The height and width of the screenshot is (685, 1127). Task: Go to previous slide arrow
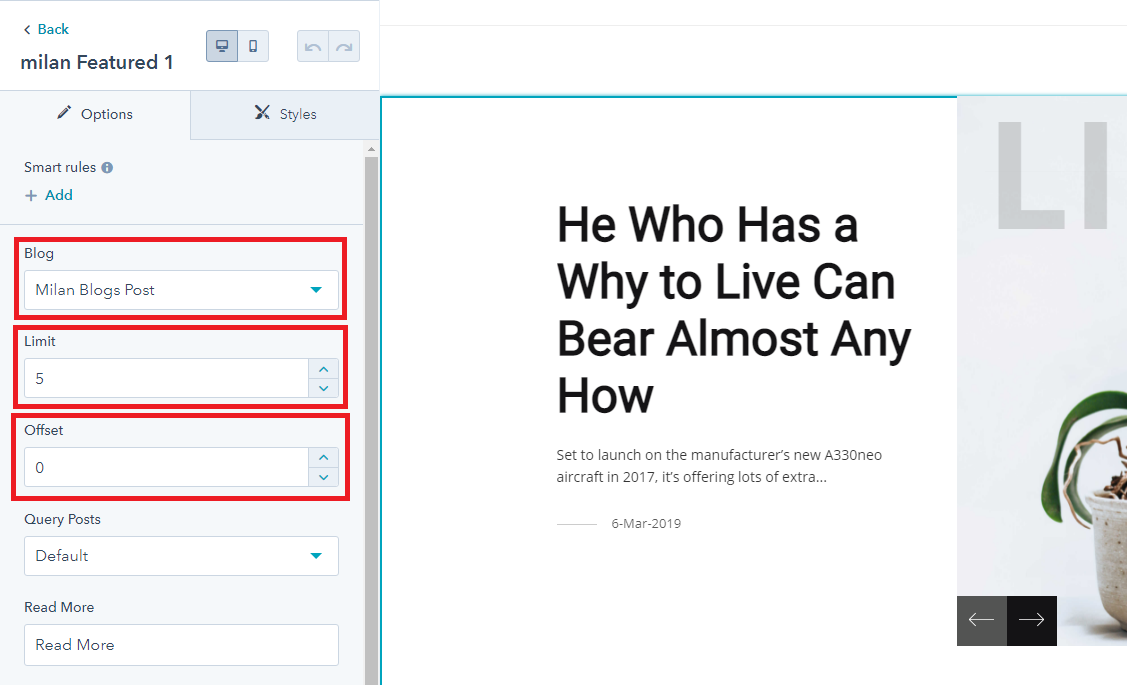981,620
